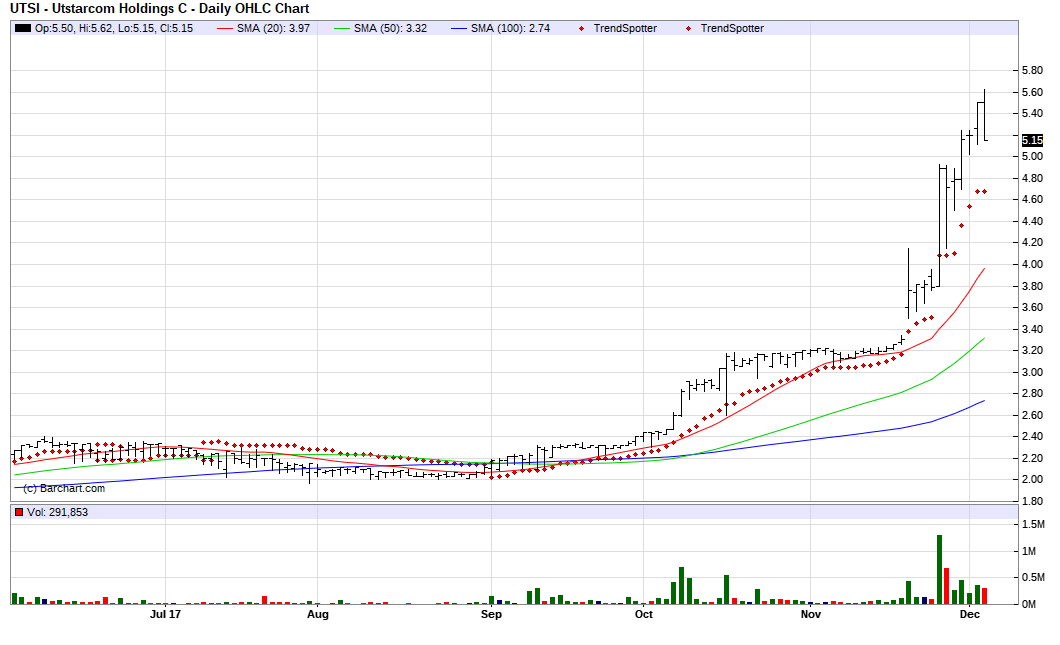The width and height of the screenshot is (1060, 645).
Task: Click the 2.20 price axis label
Action: [x=1032, y=458]
